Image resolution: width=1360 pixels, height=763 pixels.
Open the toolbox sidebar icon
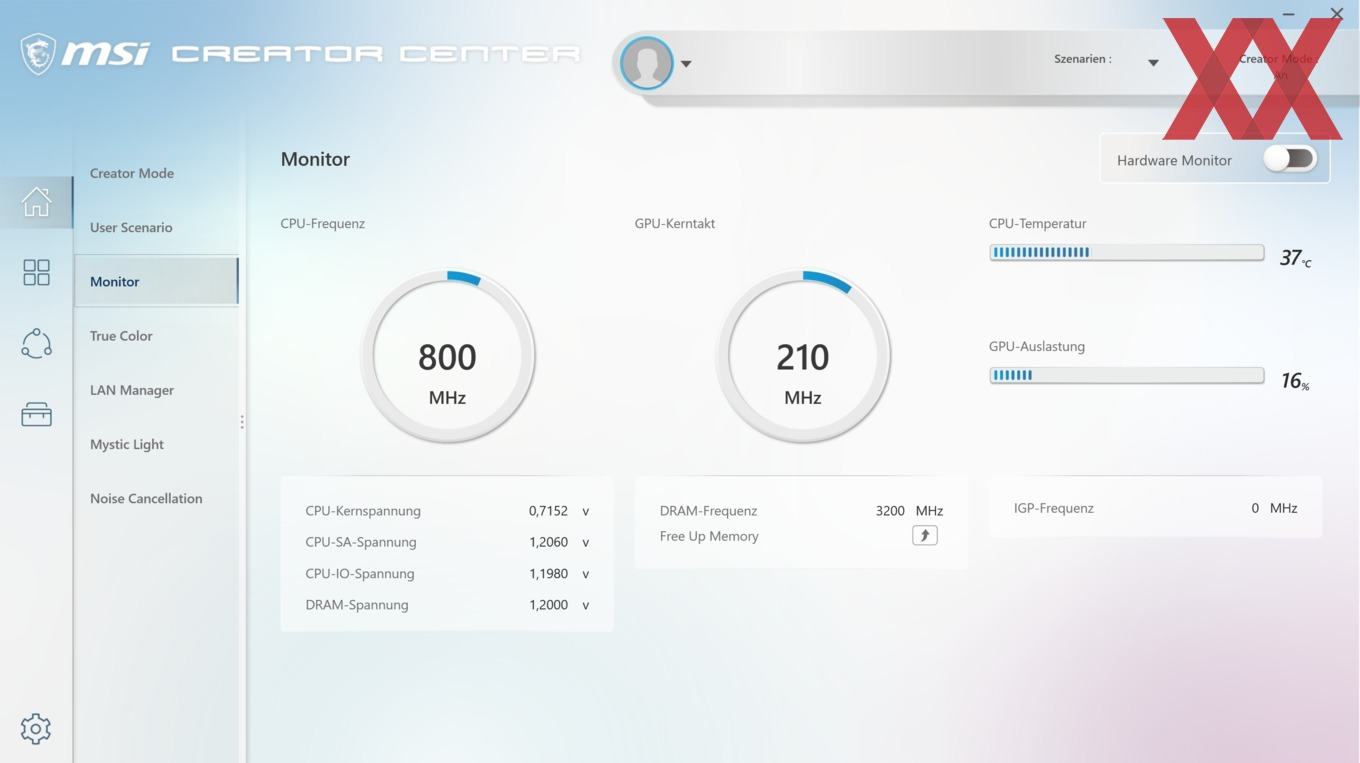tap(36, 414)
